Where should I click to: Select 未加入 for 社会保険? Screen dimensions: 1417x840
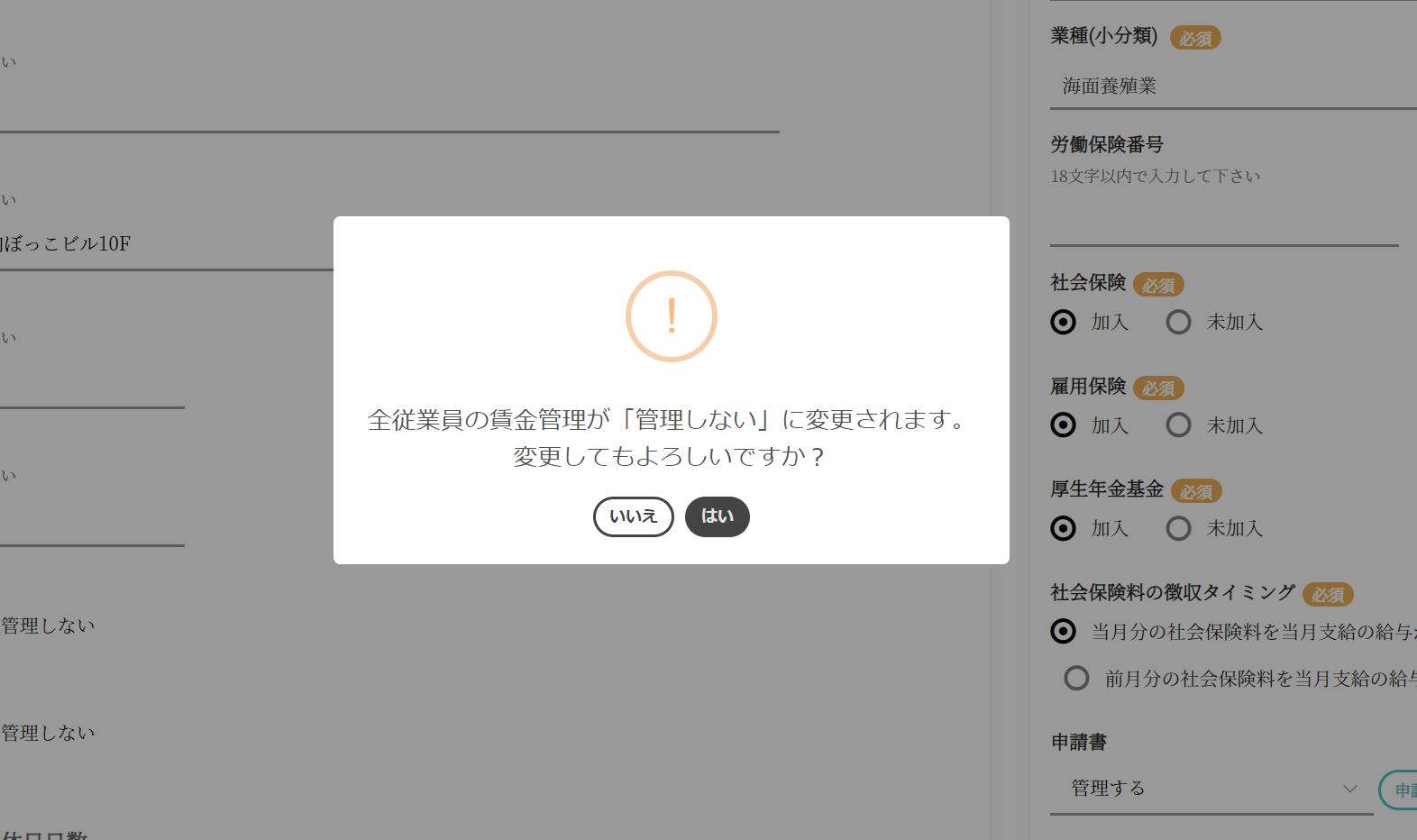(x=1179, y=322)
